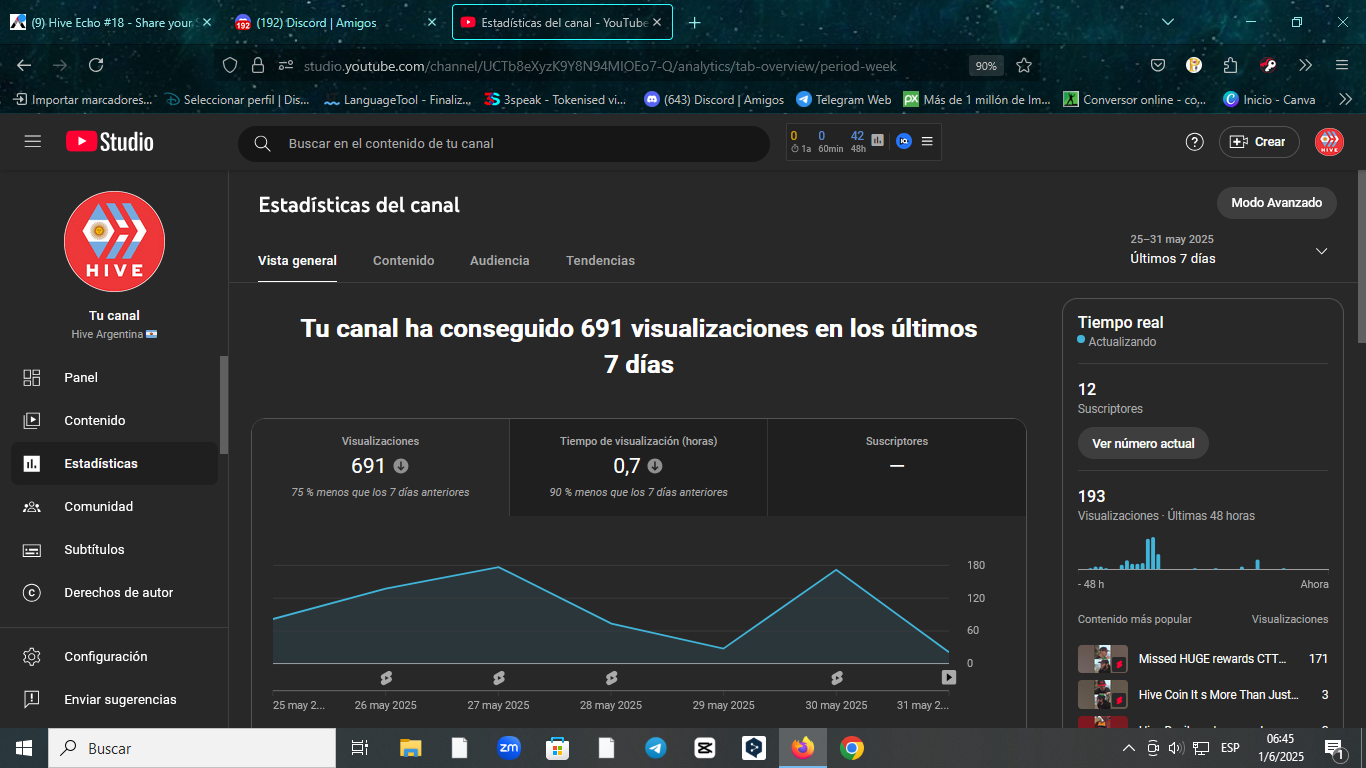Viewport: 1366px width, 768px height.
Task: Open Derechos de autor in sidebar
Action: click(x=115, y=592)
